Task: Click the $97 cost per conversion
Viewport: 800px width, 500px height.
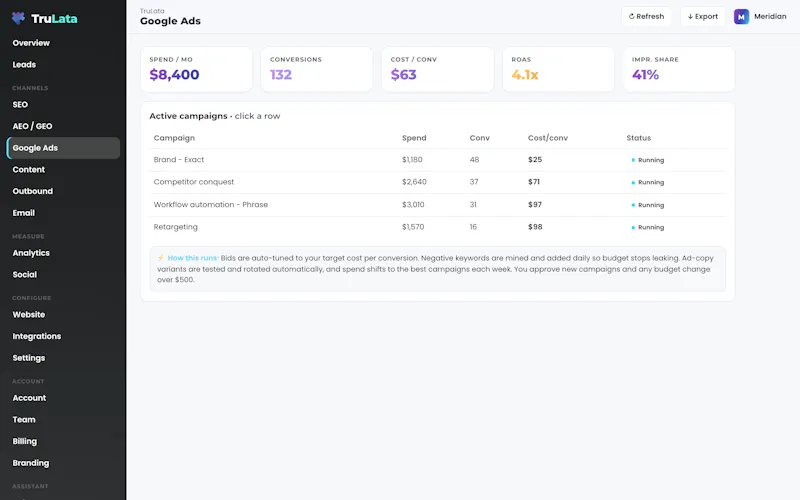Action: tap(535, 205)
